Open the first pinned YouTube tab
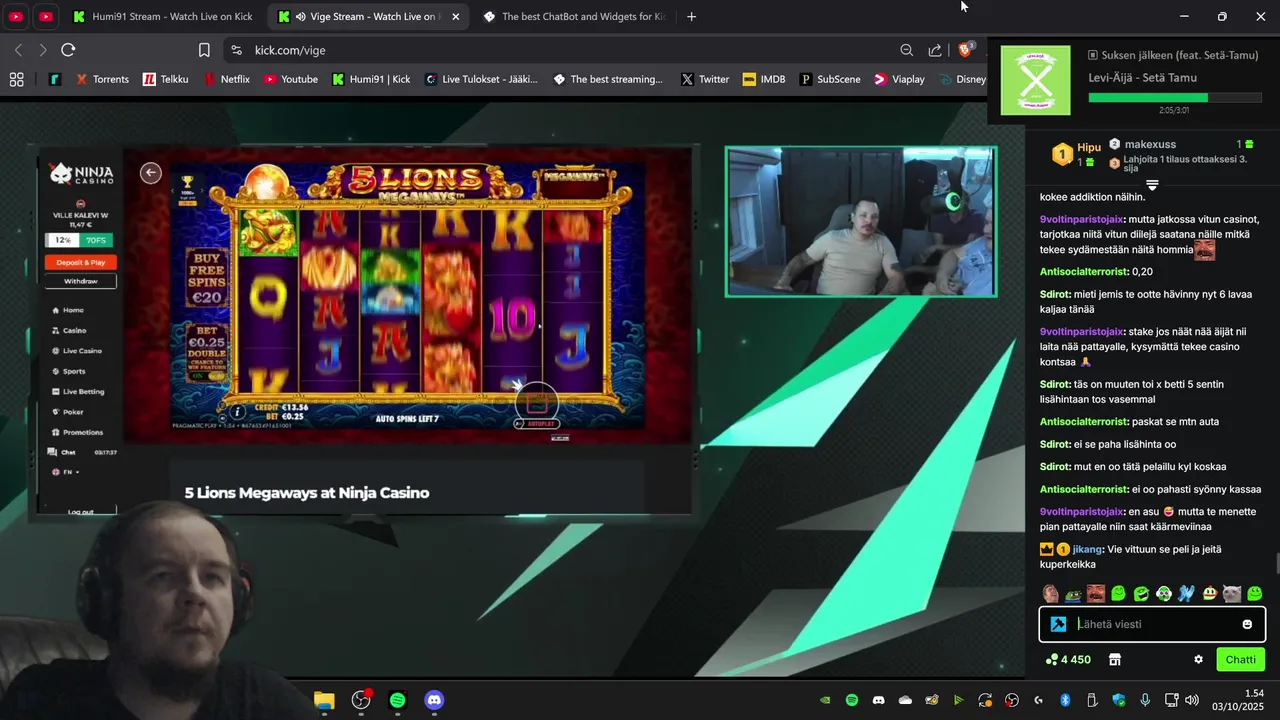 [x=16, y=16]
